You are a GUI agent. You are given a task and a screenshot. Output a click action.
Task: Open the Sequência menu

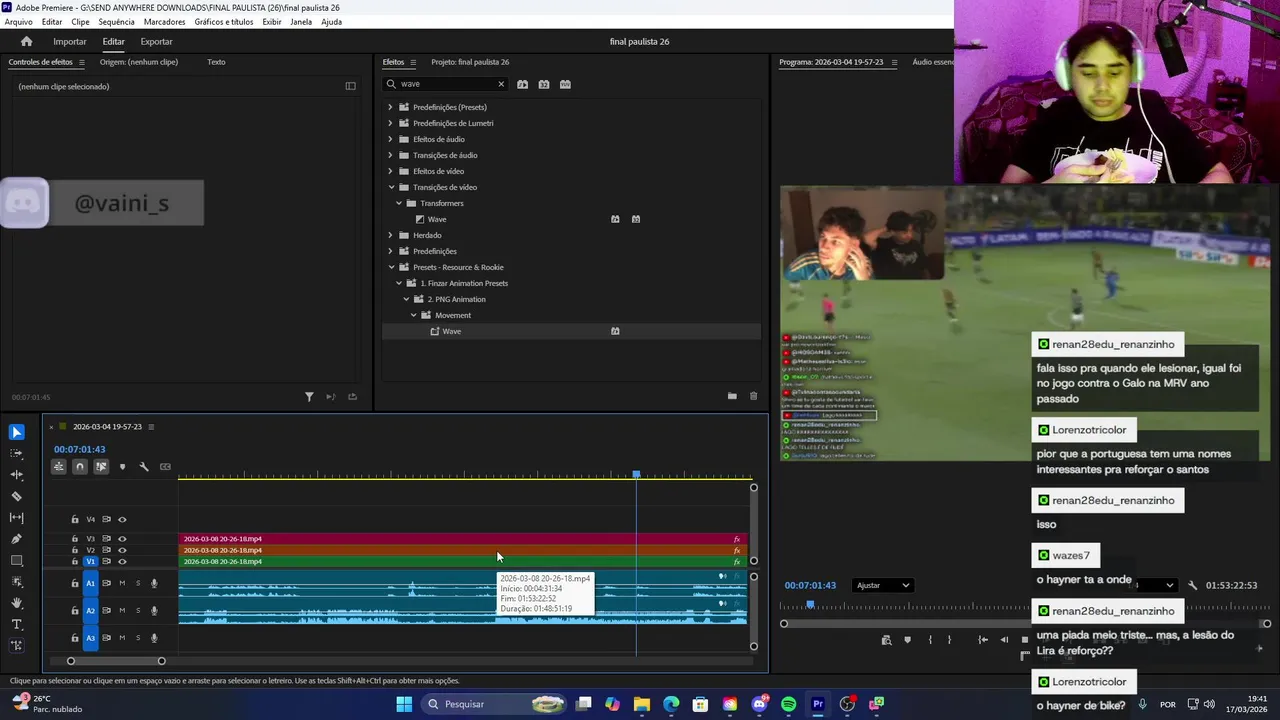tap(116, 21)
